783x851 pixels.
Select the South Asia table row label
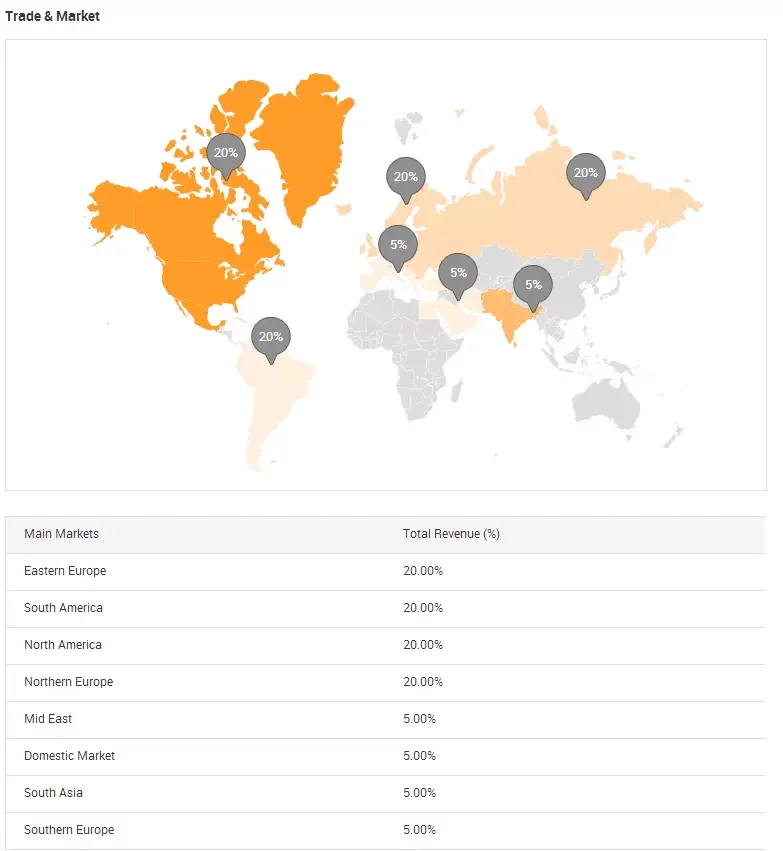tap(53, 793)
